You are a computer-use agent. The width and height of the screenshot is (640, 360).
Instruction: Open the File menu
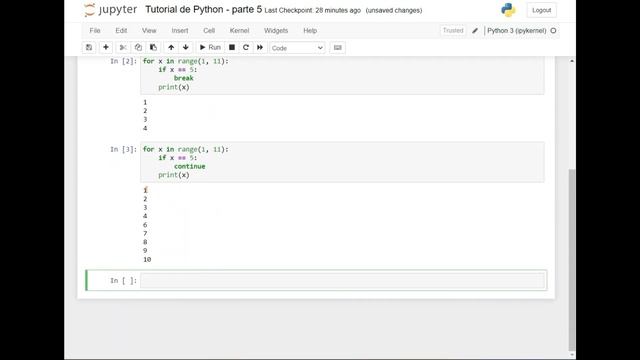[95, 31]
